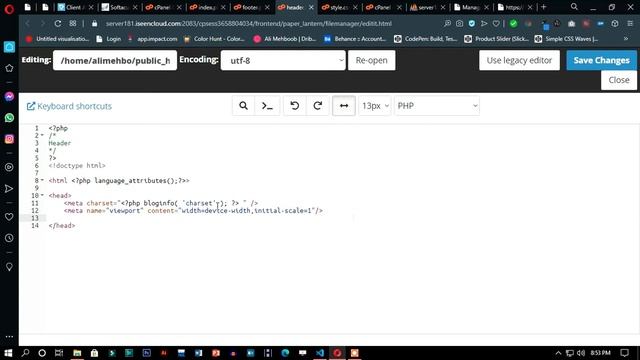The image size is (640, 360).
Task: Open Windows taskbar search
Action: (25, 353)
